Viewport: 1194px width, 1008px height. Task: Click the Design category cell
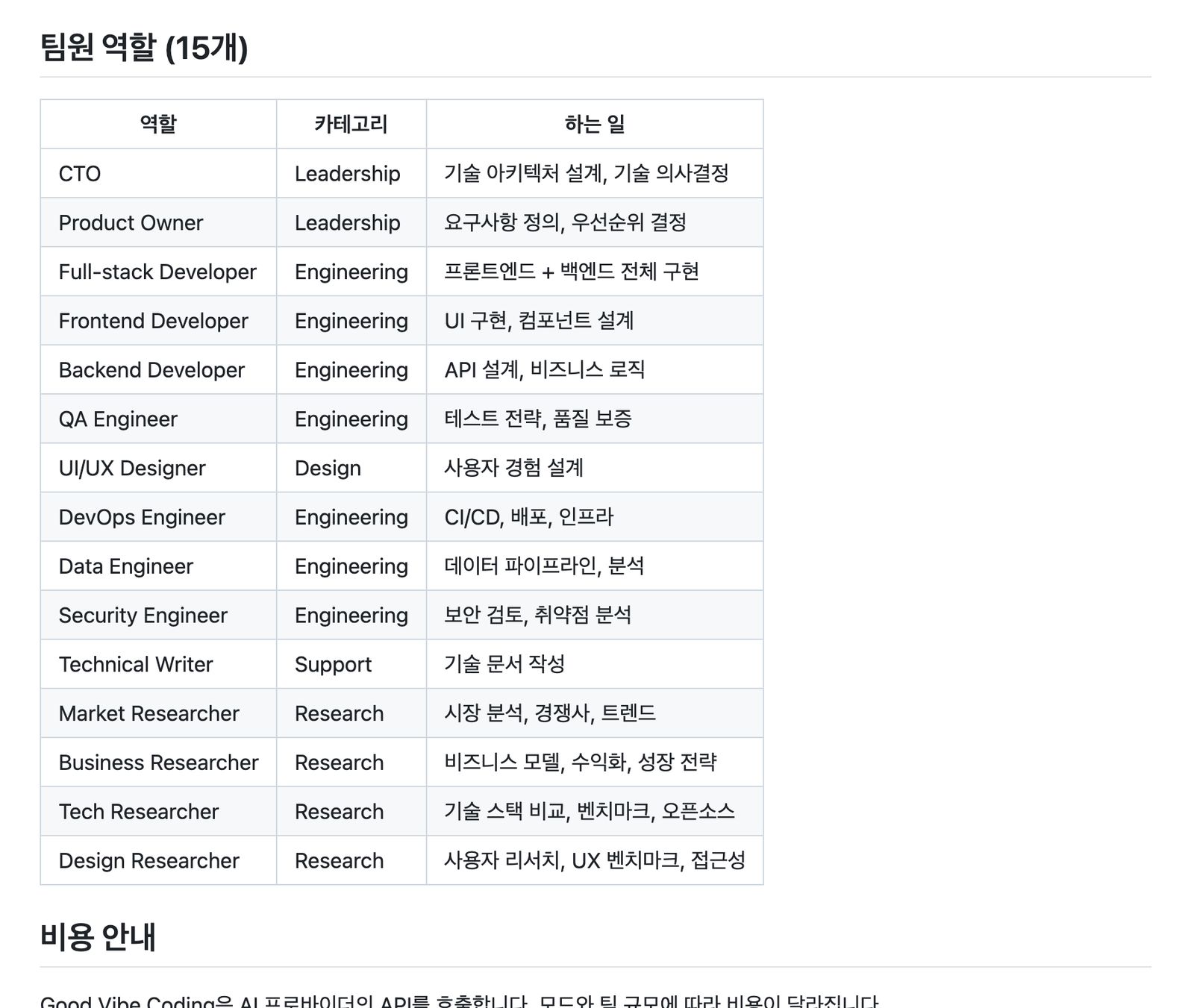tap(351, 468)
